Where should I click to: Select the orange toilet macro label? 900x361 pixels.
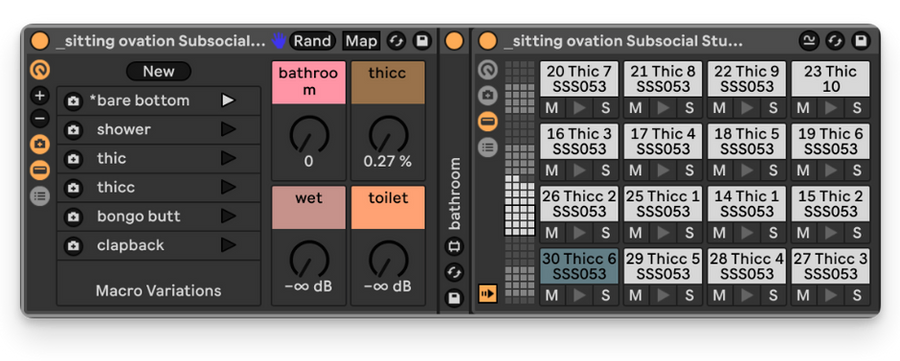pyautogui.click(x=388, y=208)
